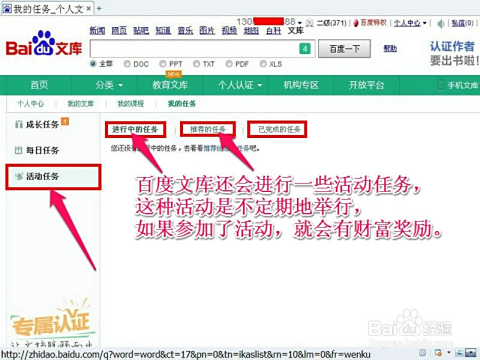Click the 百度一下 search button
Image resolution: width=480 pixels, height=360 pixels.
(x=344, y=49)
